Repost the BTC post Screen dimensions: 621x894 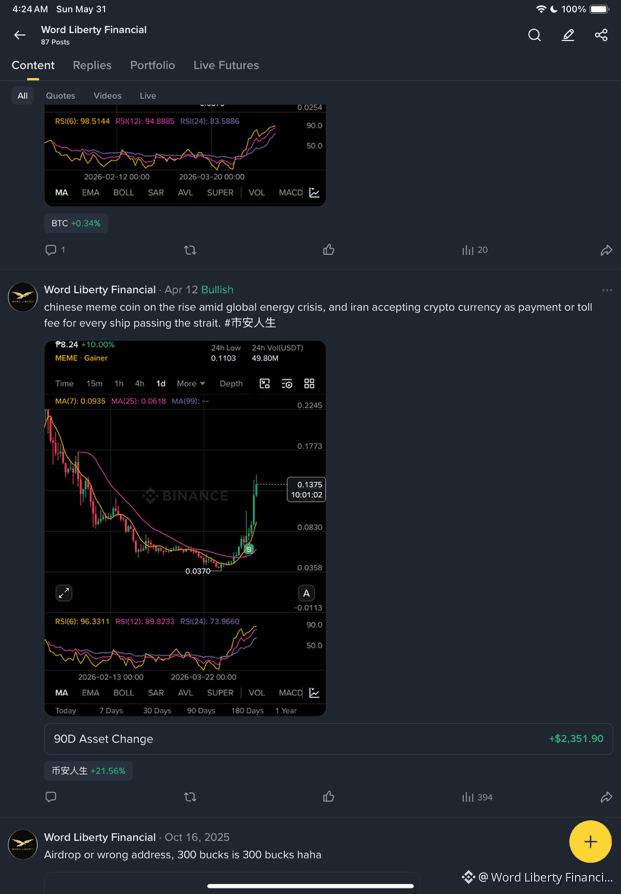[190, 250]
